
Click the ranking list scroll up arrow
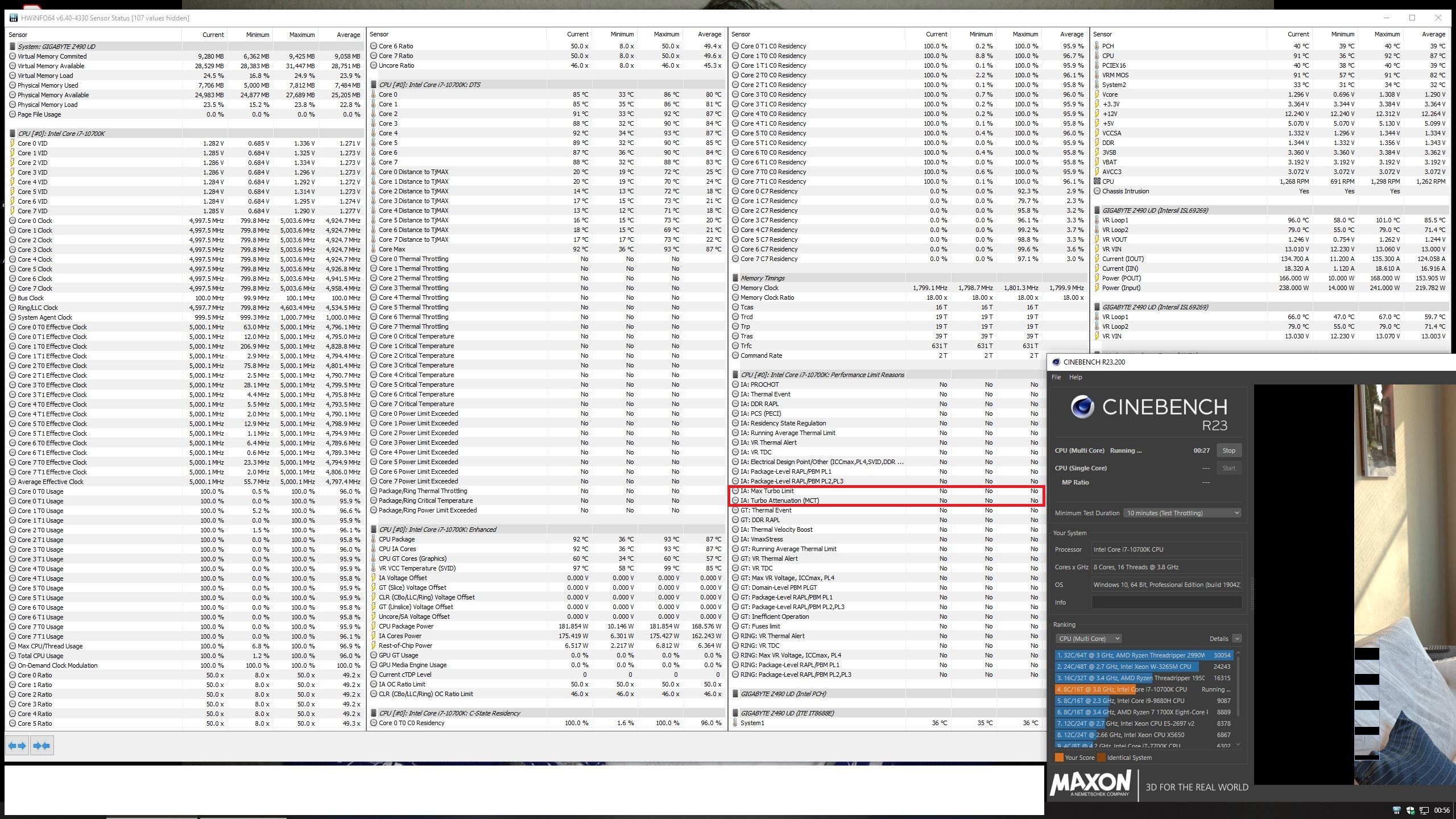1238,653
